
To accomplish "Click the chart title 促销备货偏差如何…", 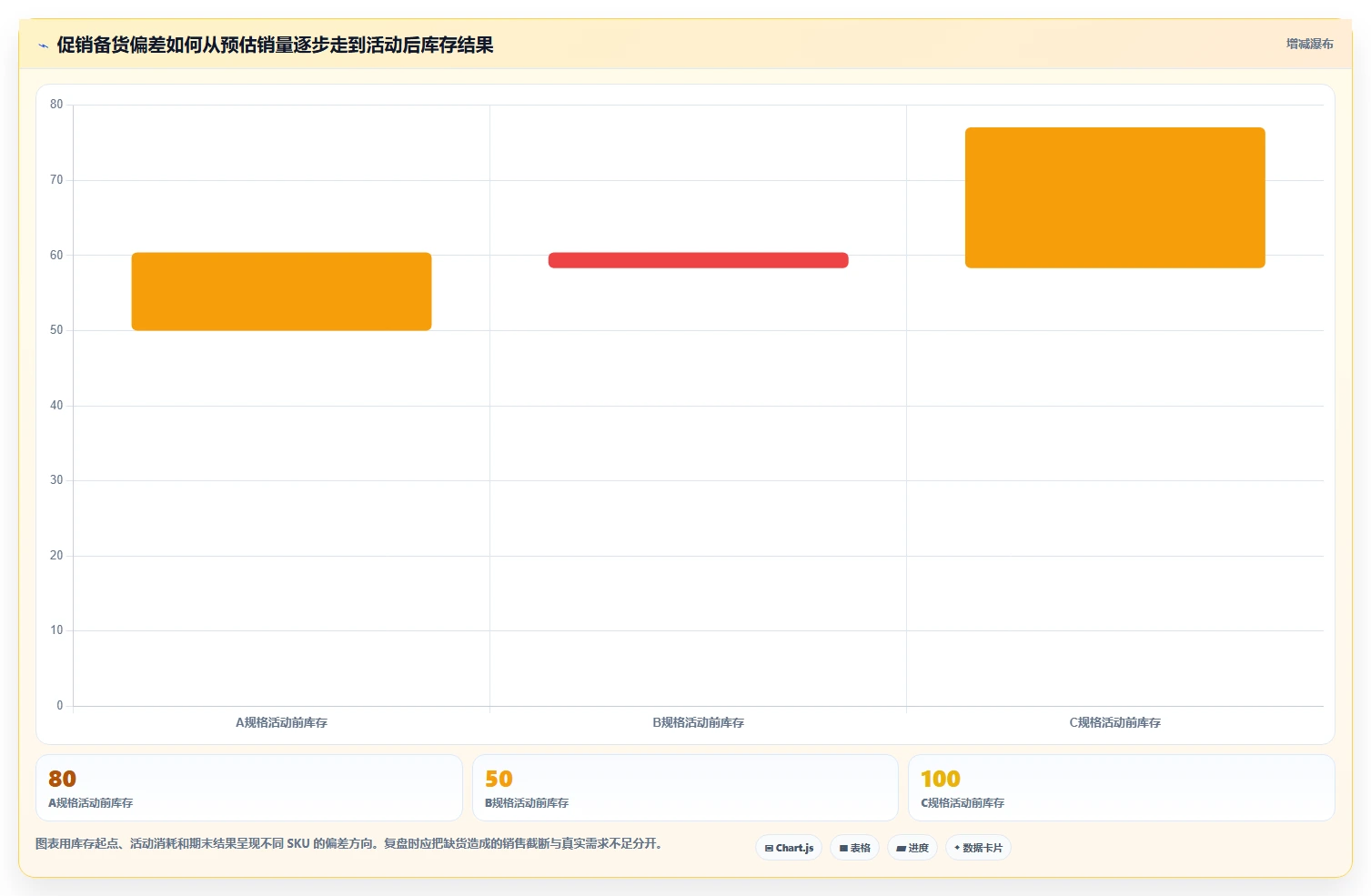I will point(275,45).
